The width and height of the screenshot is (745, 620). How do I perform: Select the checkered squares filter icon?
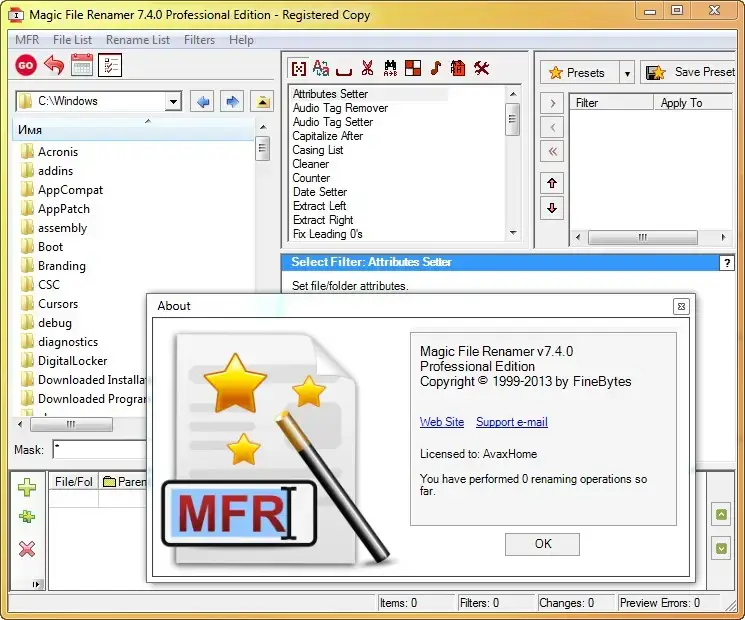pos(413,68)
